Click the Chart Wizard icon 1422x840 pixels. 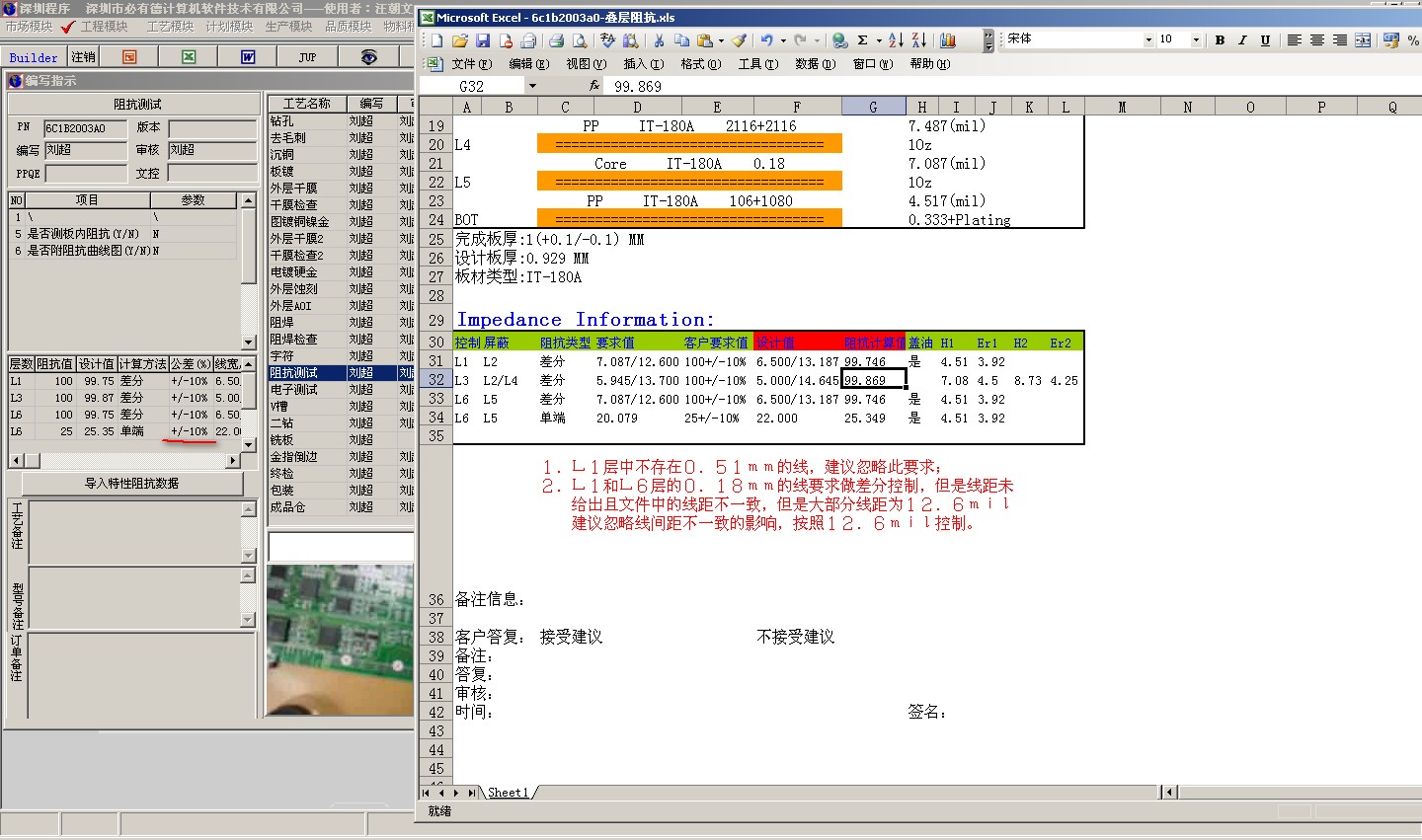pyautogui.click(x=948, y=40)
